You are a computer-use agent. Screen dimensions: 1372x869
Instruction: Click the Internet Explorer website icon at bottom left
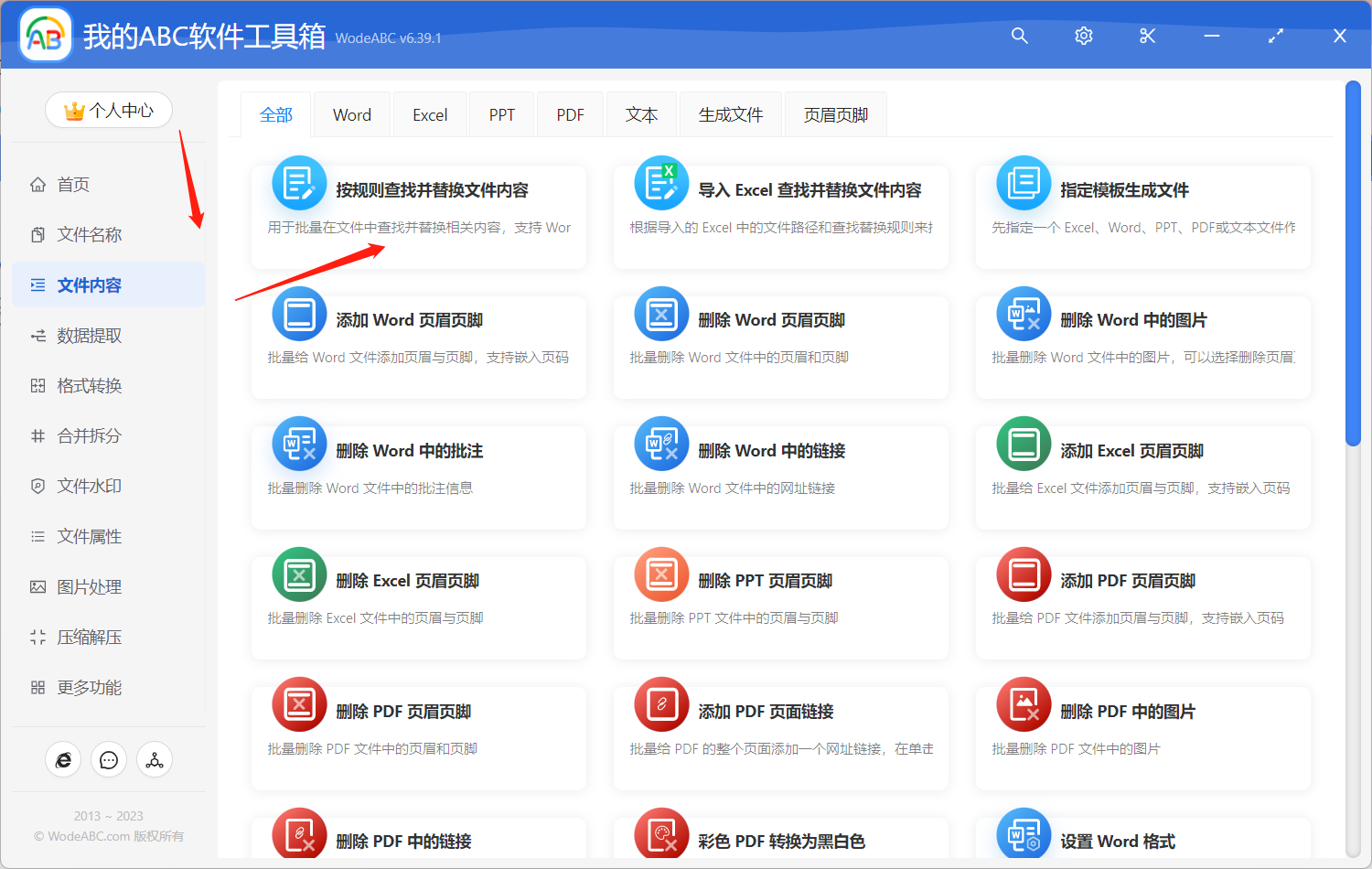click(x=63, y=759)
